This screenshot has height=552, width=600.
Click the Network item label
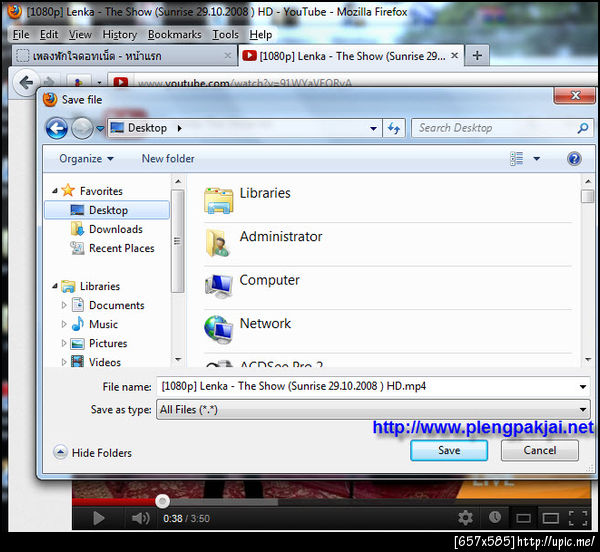(x=265, y=324)
